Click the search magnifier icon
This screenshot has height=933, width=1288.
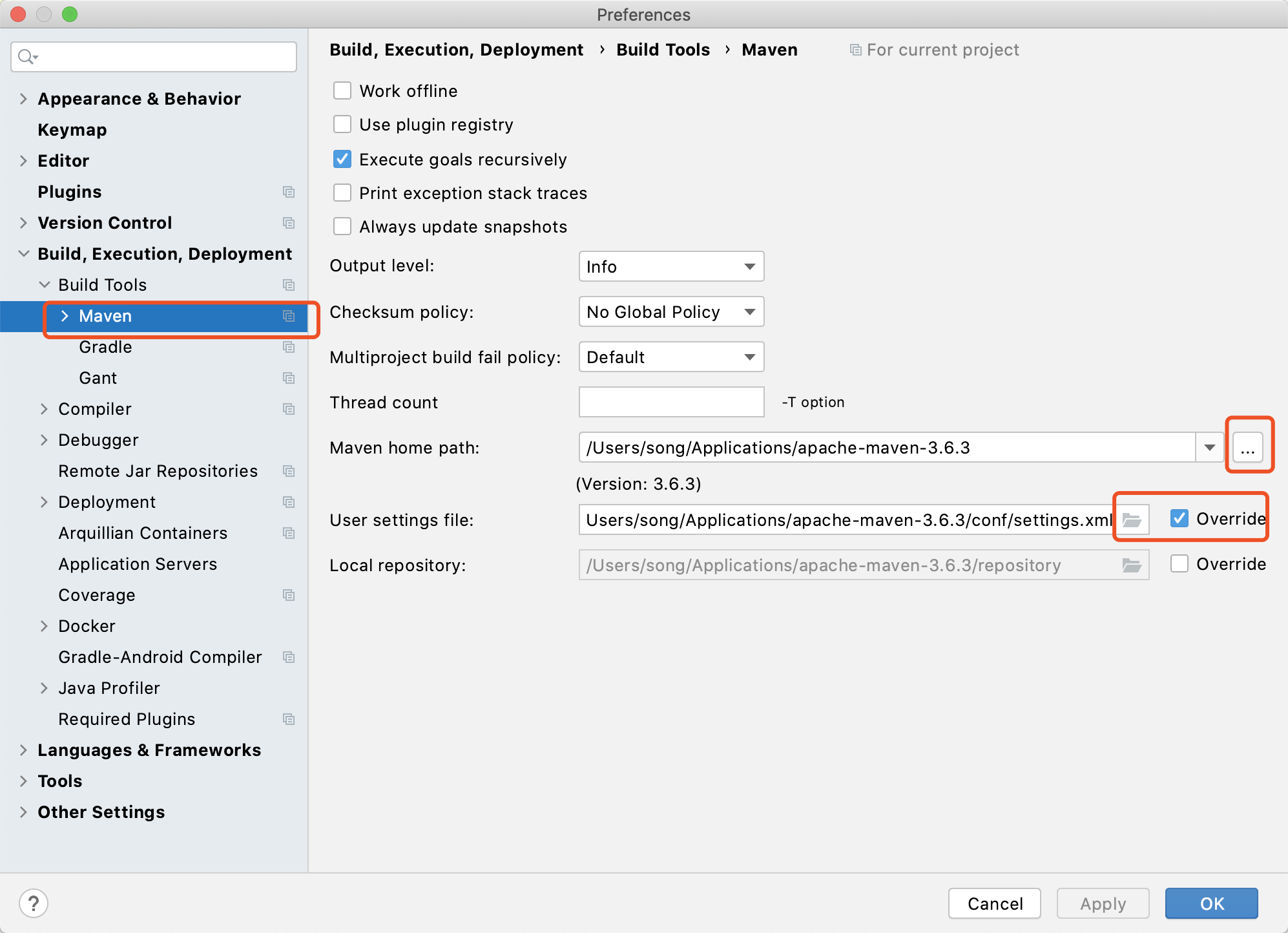[x=26, y=57]
